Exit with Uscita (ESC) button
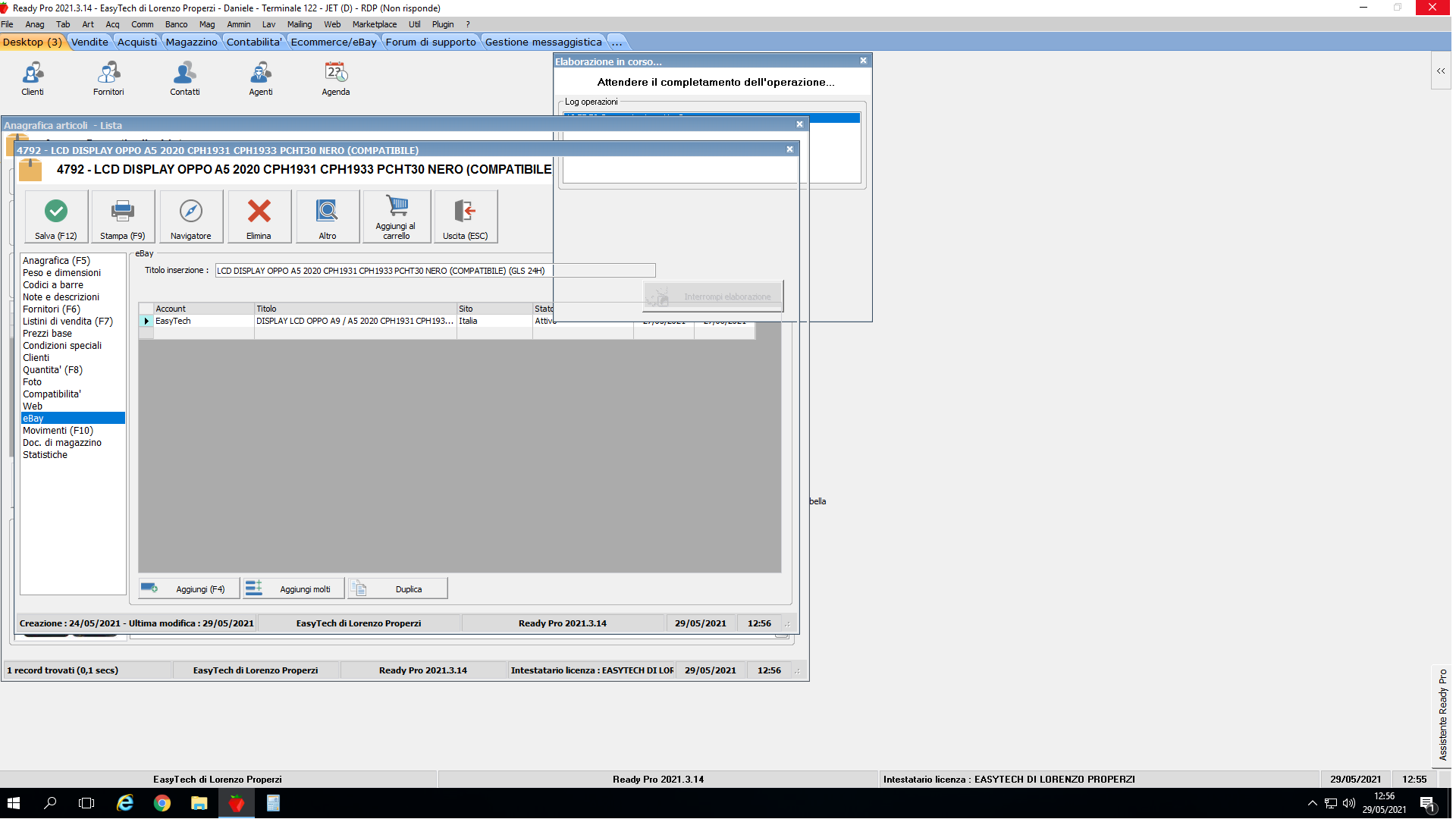 466,217
